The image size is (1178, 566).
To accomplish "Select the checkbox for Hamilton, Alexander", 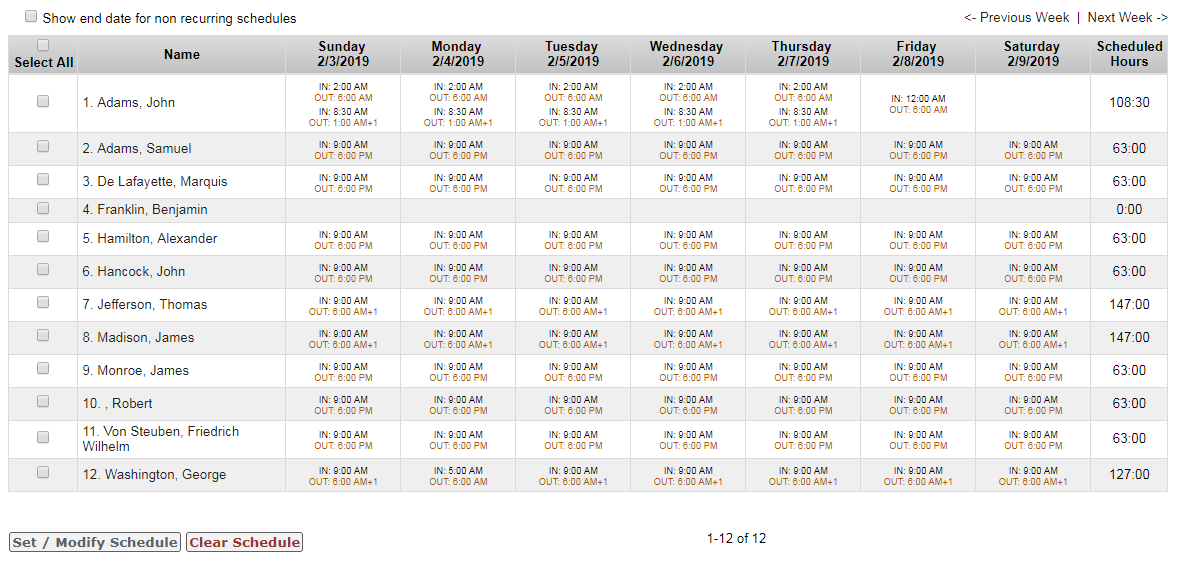I will tap(43, 236).
